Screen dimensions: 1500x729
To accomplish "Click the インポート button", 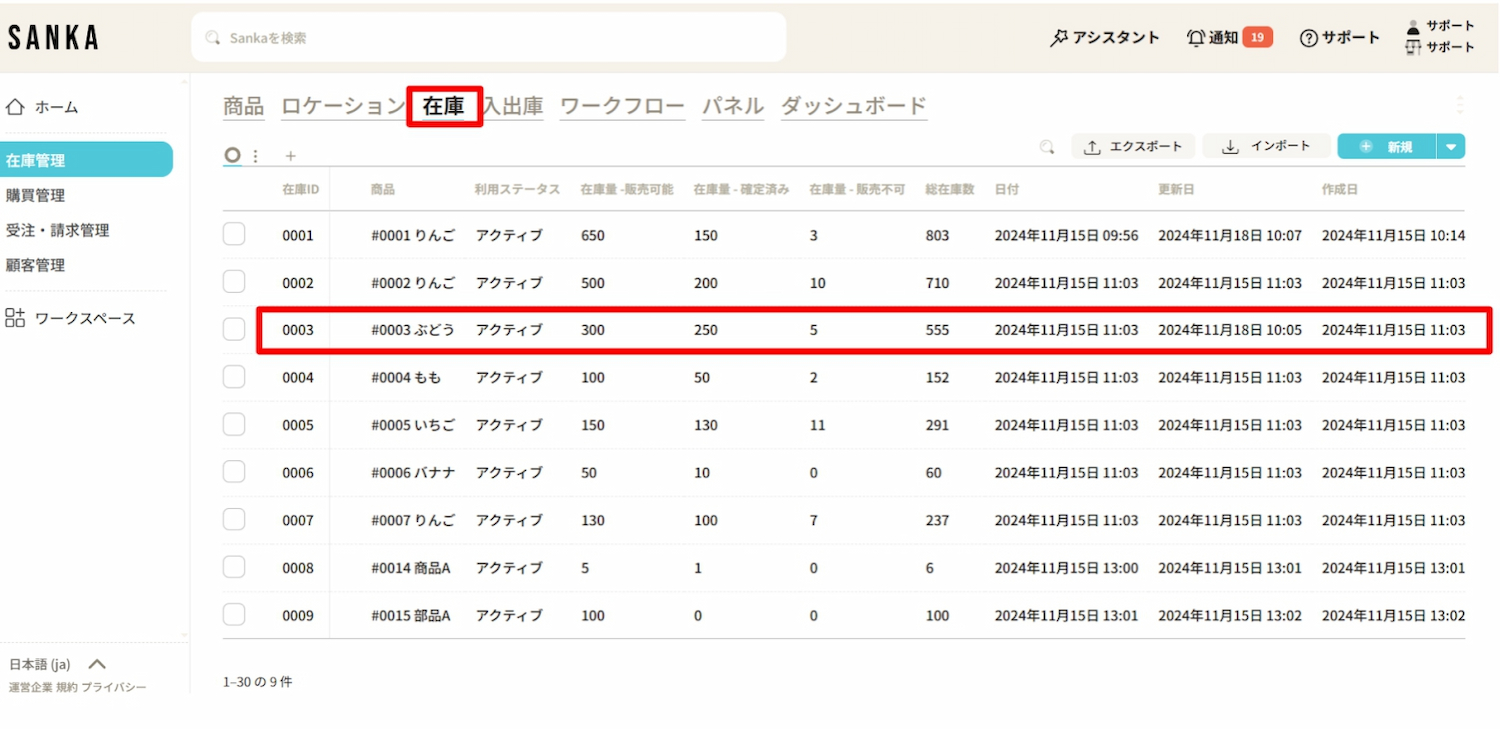I will tap(1266, 147).
